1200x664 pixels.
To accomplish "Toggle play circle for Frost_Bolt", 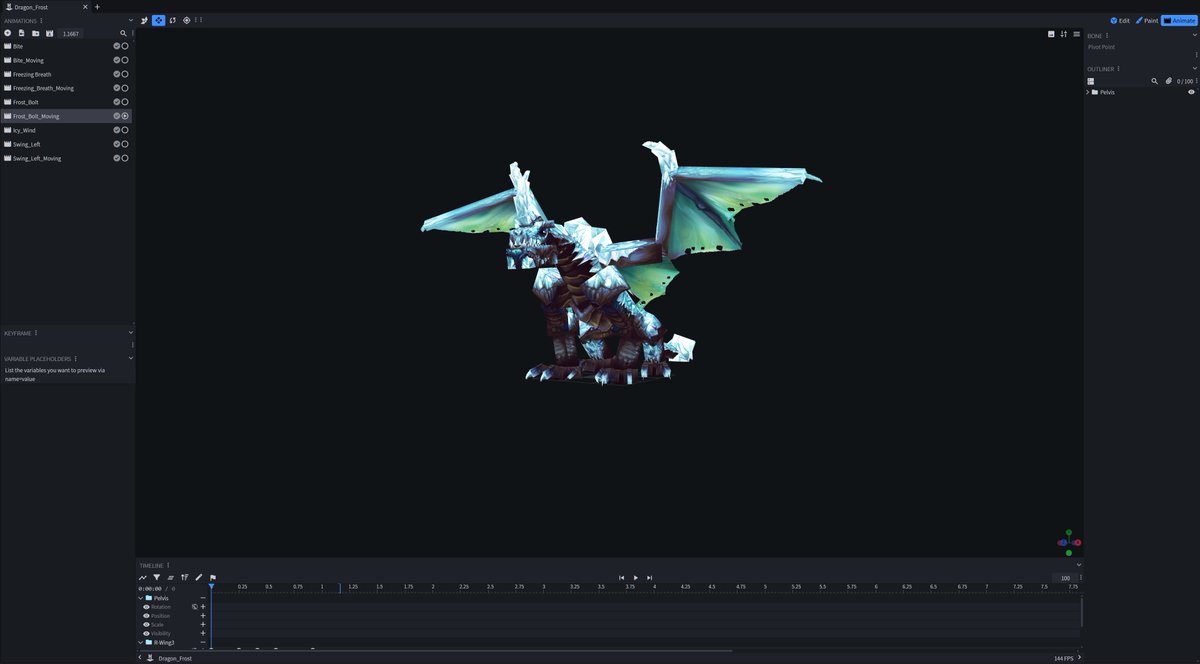I will (x=125, y=102).
